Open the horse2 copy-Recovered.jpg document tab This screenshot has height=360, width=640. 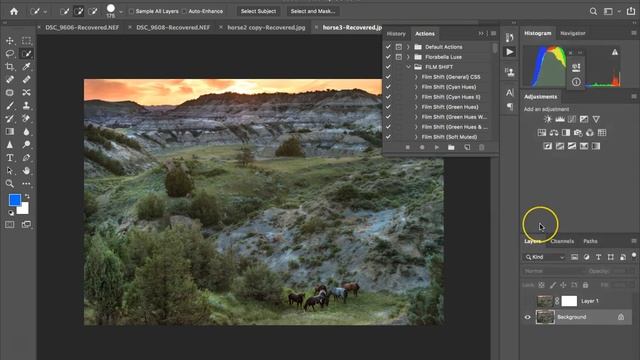point(266,27)
